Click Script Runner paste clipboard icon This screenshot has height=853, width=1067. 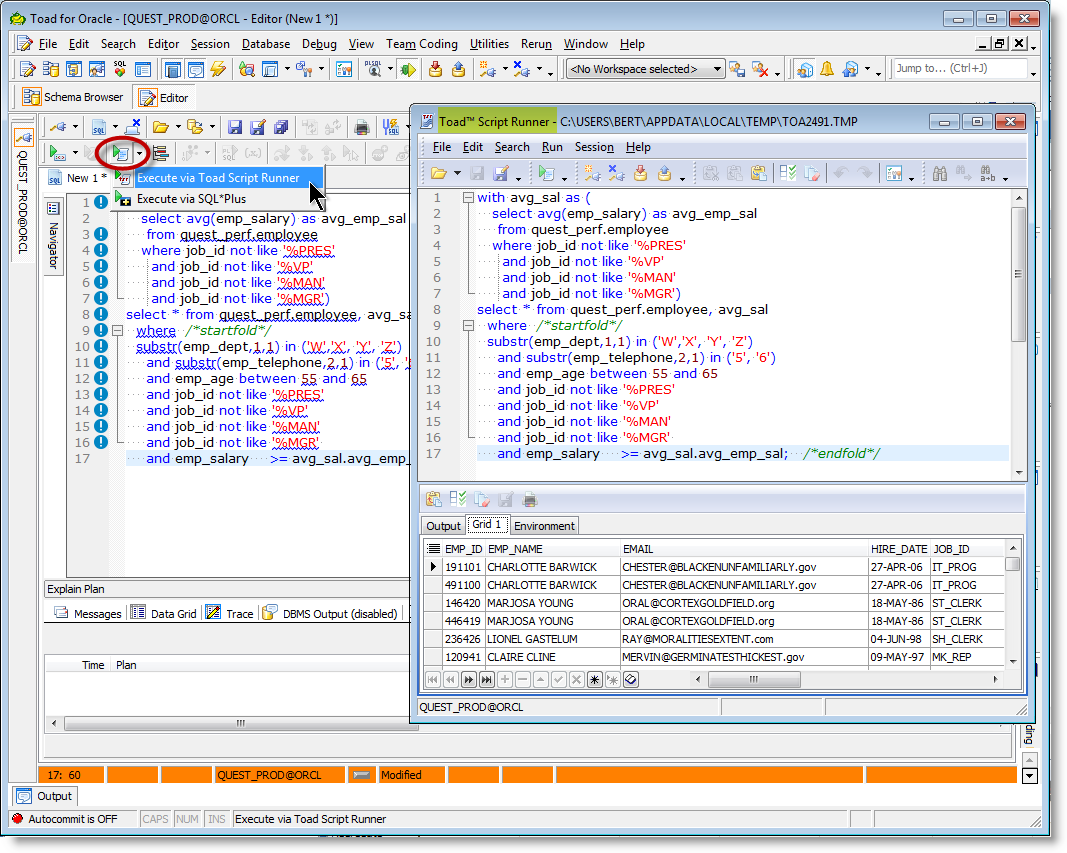point(759,173)
